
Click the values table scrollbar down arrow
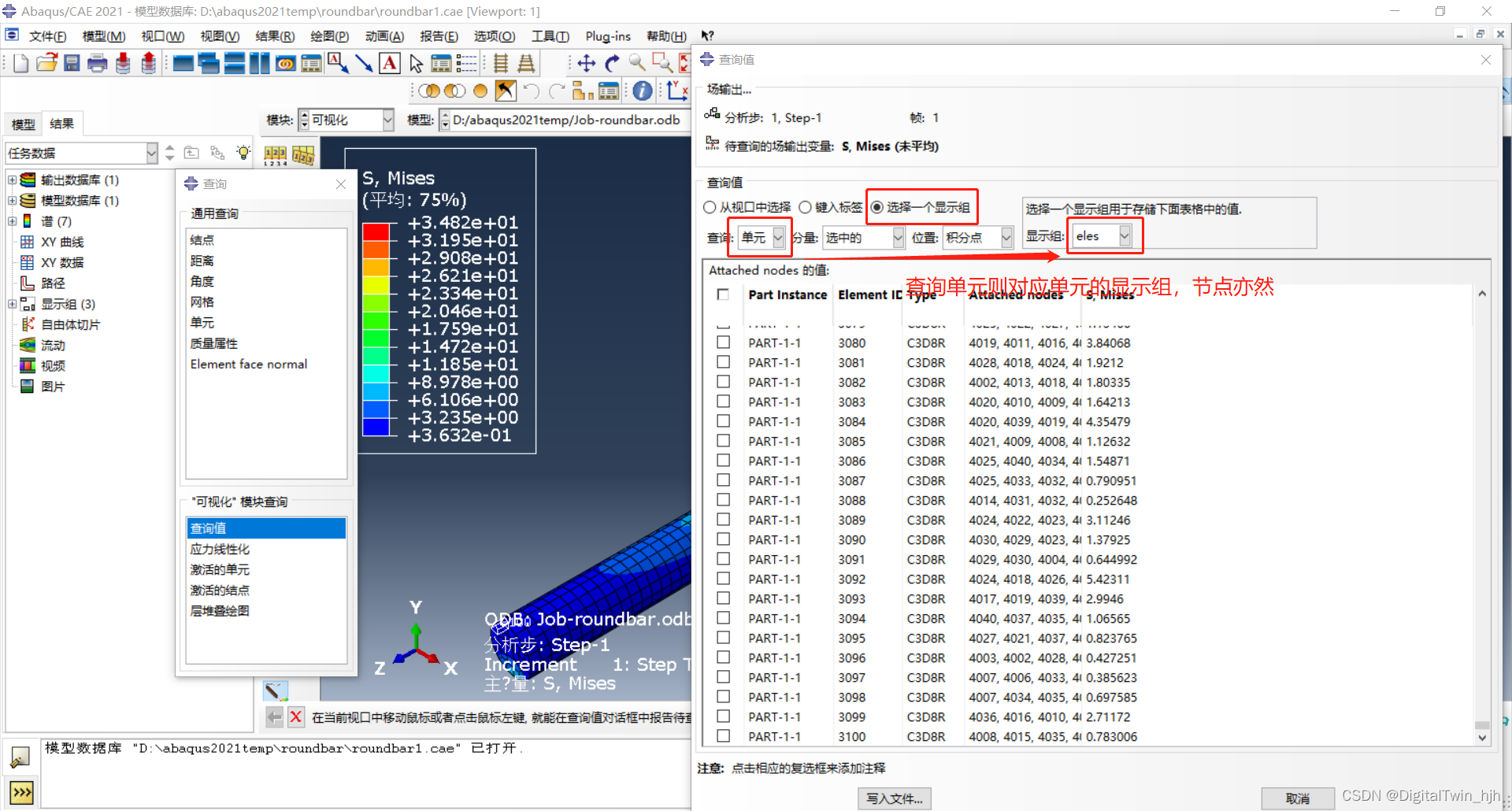pyautogui.click(x=1482, y=738)
